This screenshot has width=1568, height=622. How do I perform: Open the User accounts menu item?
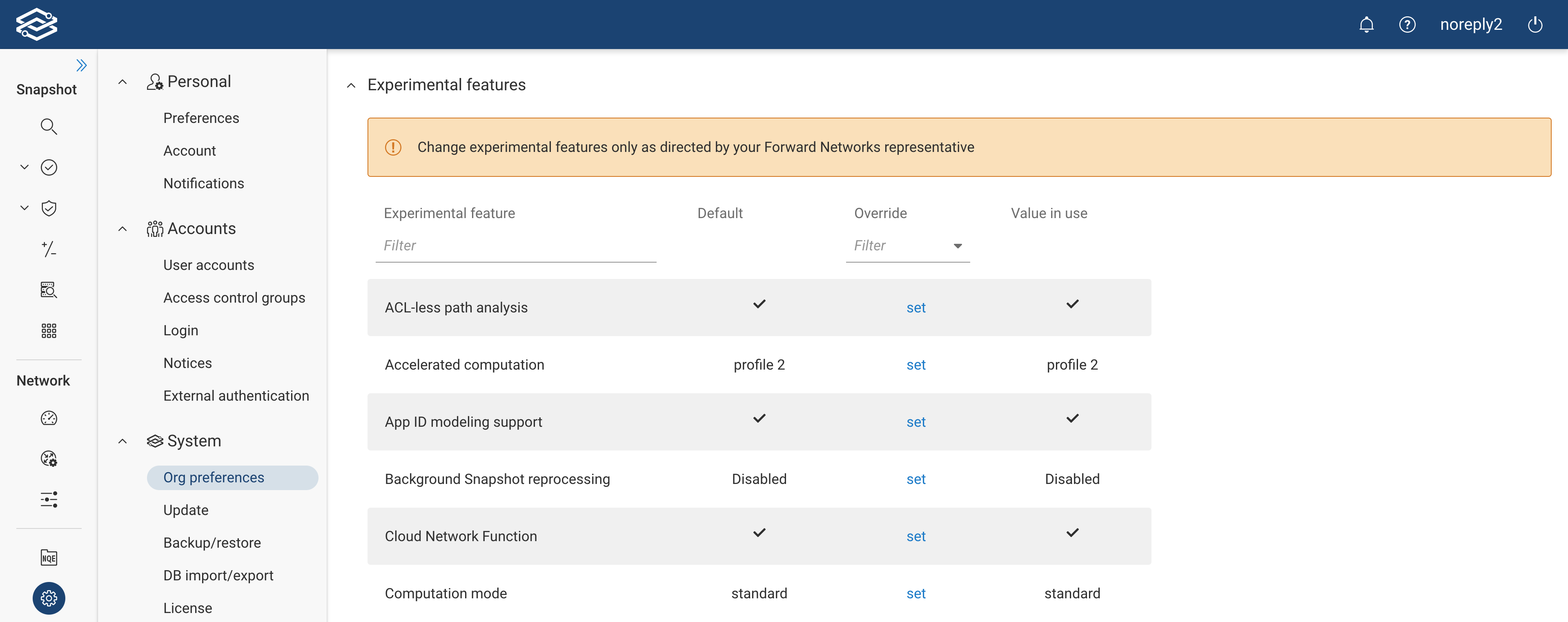point(209,265)
